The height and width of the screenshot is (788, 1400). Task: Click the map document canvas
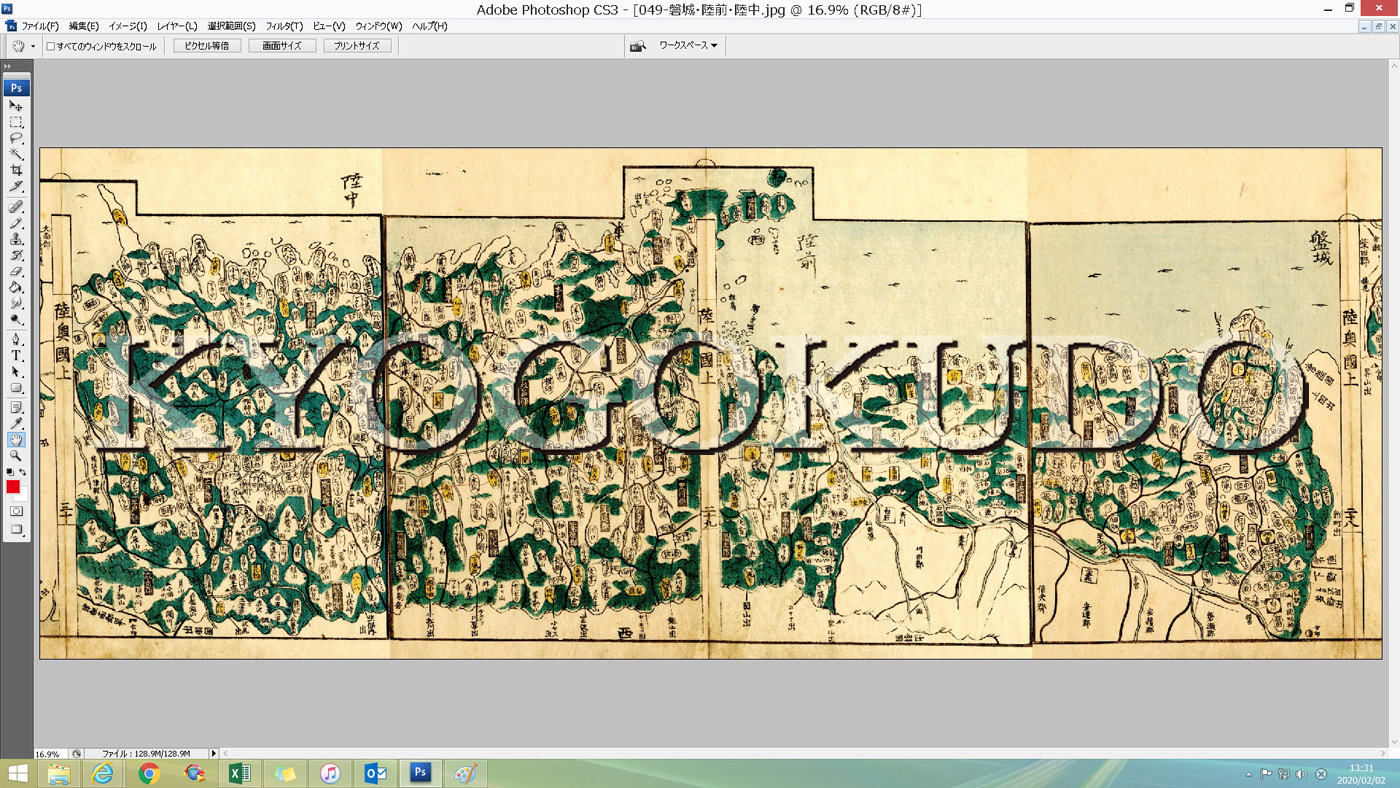click(710, 403)
